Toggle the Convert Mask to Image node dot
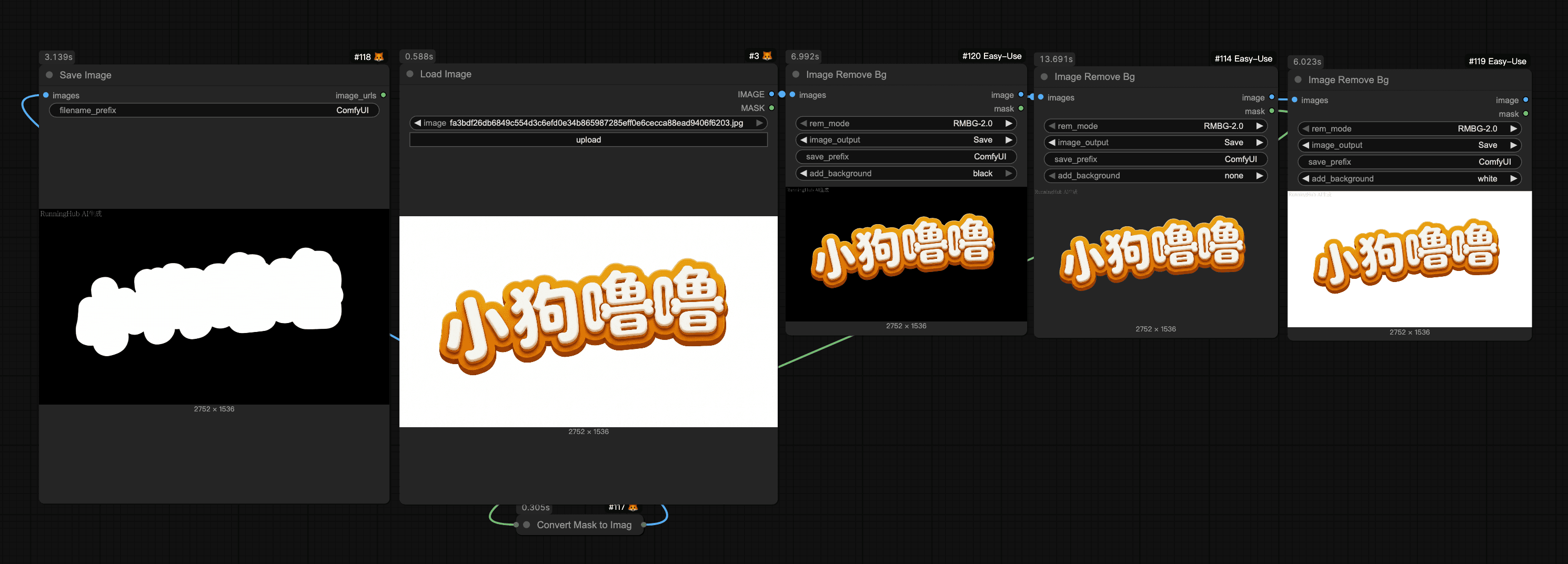Screen dimensions: 1568x564 527,525
